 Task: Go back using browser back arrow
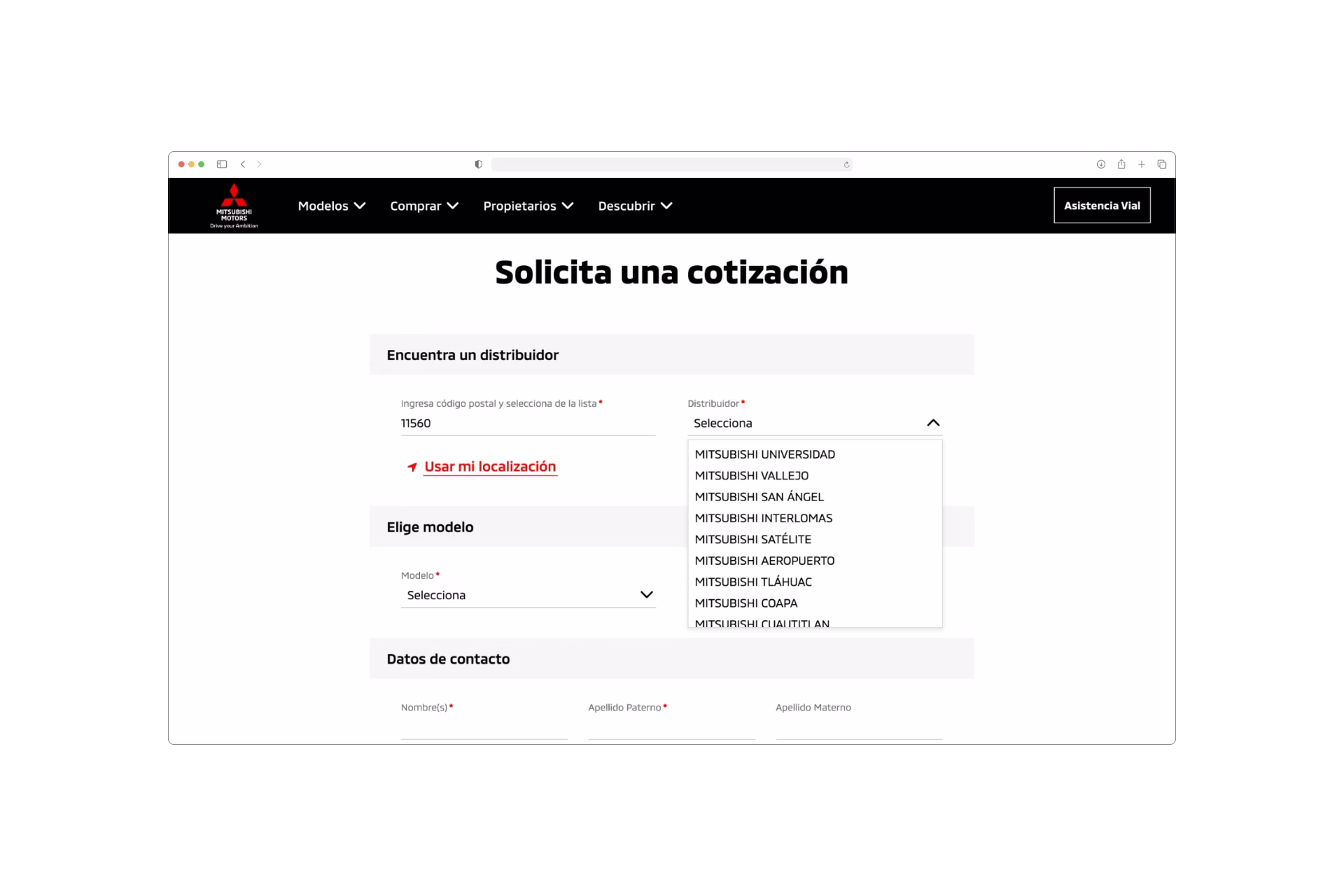(x=243, y=164)
